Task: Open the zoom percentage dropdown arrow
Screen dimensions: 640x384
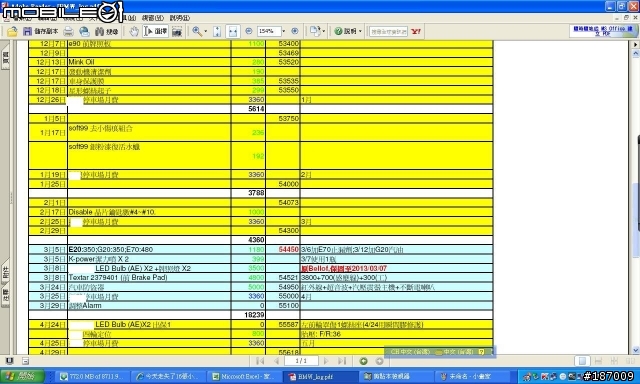Action: tap(284, 31)
